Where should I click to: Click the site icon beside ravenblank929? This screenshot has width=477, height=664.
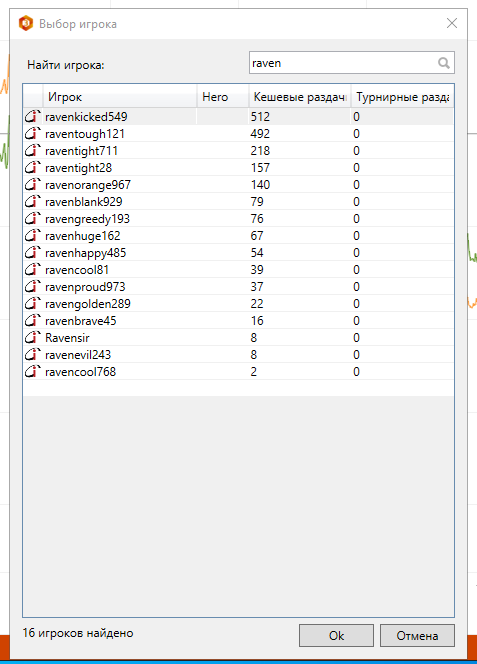click(33, 202)
